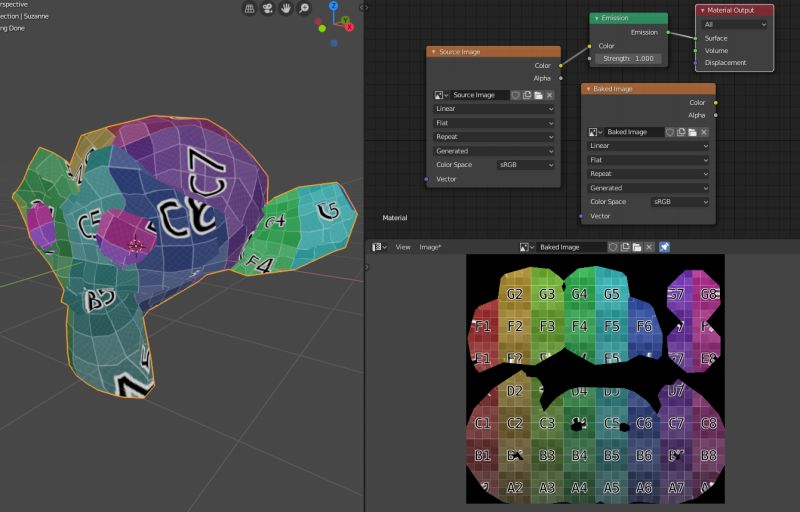Click Baked Image node Alpha output socket
The width and height of the screenshot is (800, 512).
tap(715, 115)
